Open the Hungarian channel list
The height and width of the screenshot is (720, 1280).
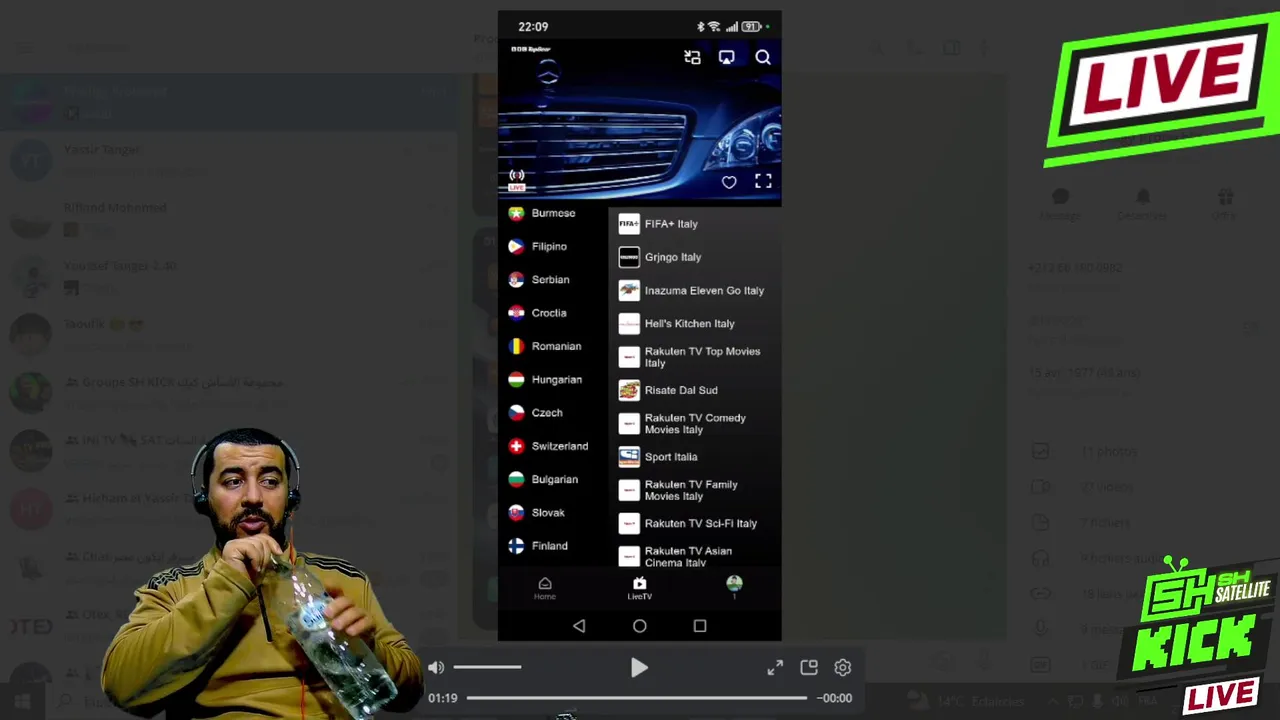pyautogui.click(x=553, y=380)
